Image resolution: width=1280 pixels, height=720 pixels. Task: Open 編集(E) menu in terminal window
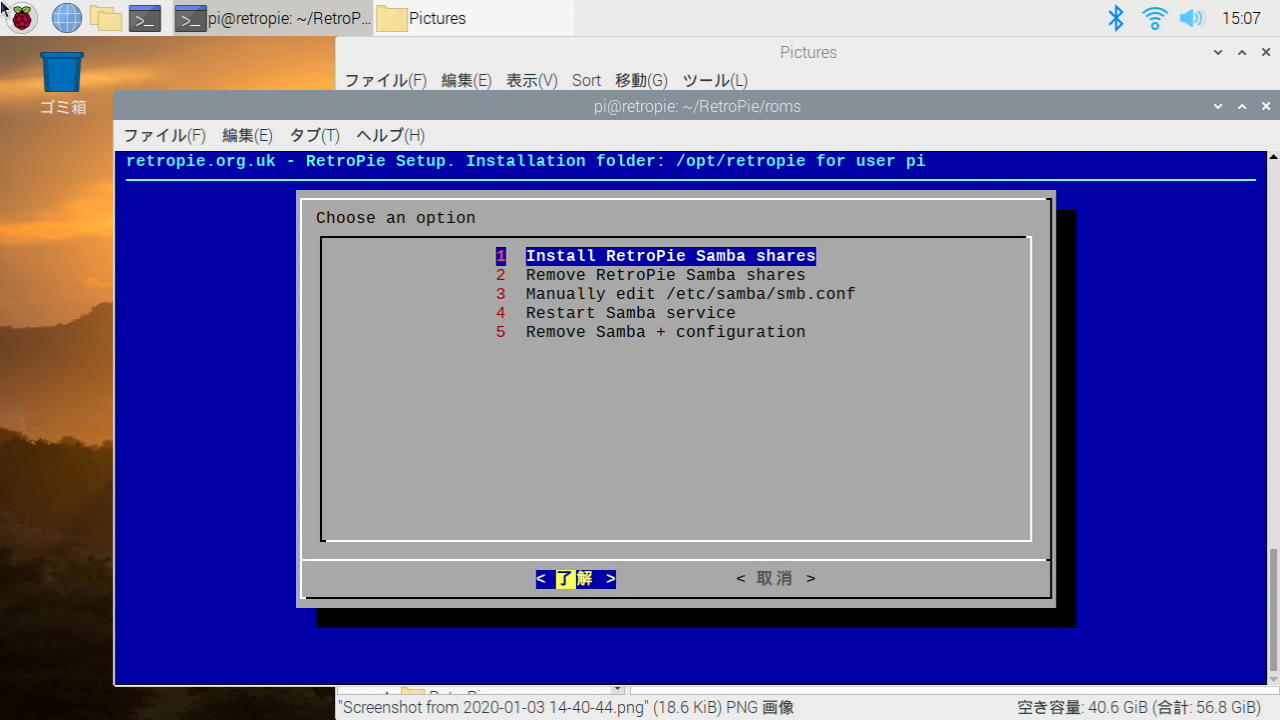coord(247,135)
